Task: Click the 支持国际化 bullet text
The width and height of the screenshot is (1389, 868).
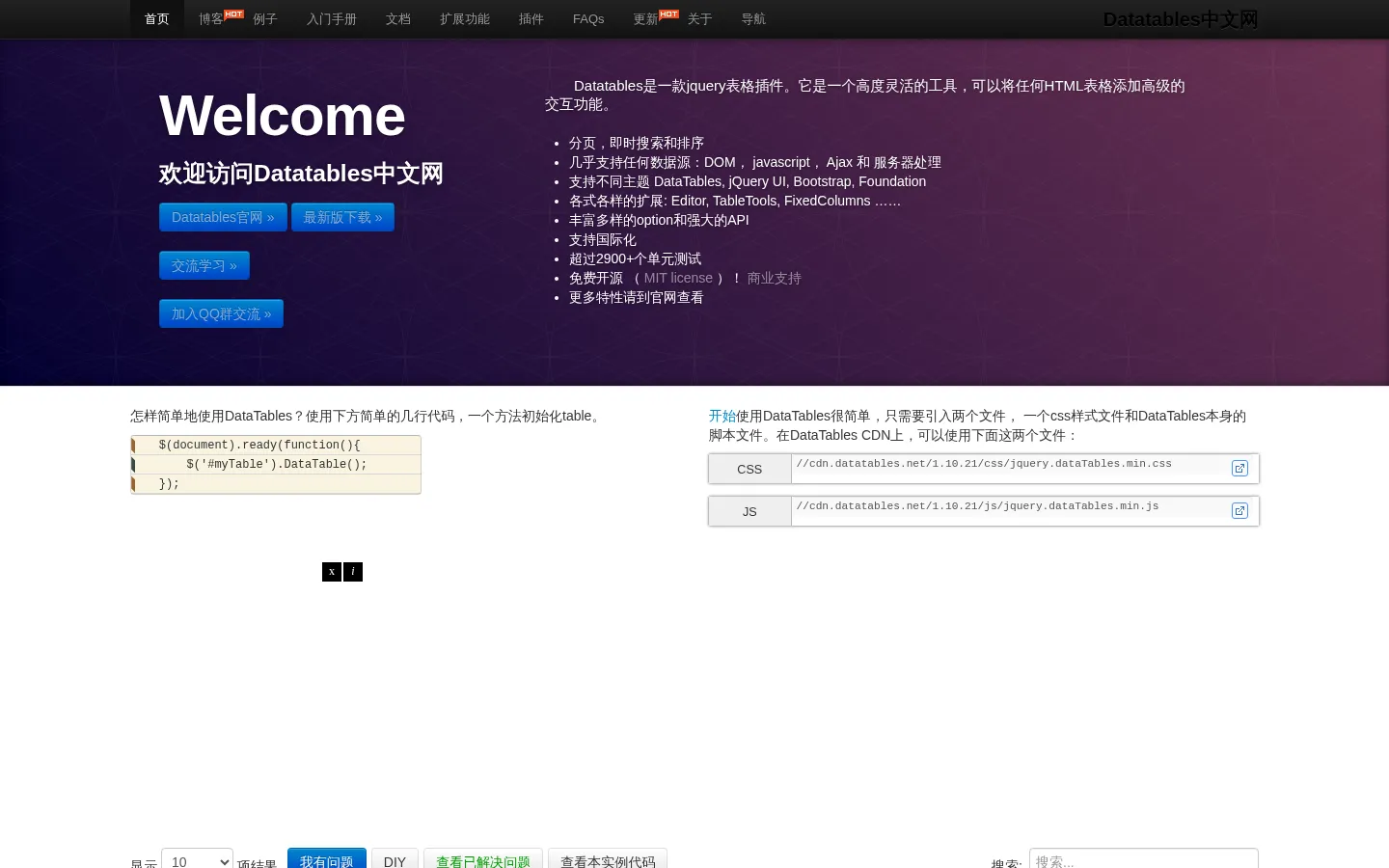Action: click(x=603, y=239)
